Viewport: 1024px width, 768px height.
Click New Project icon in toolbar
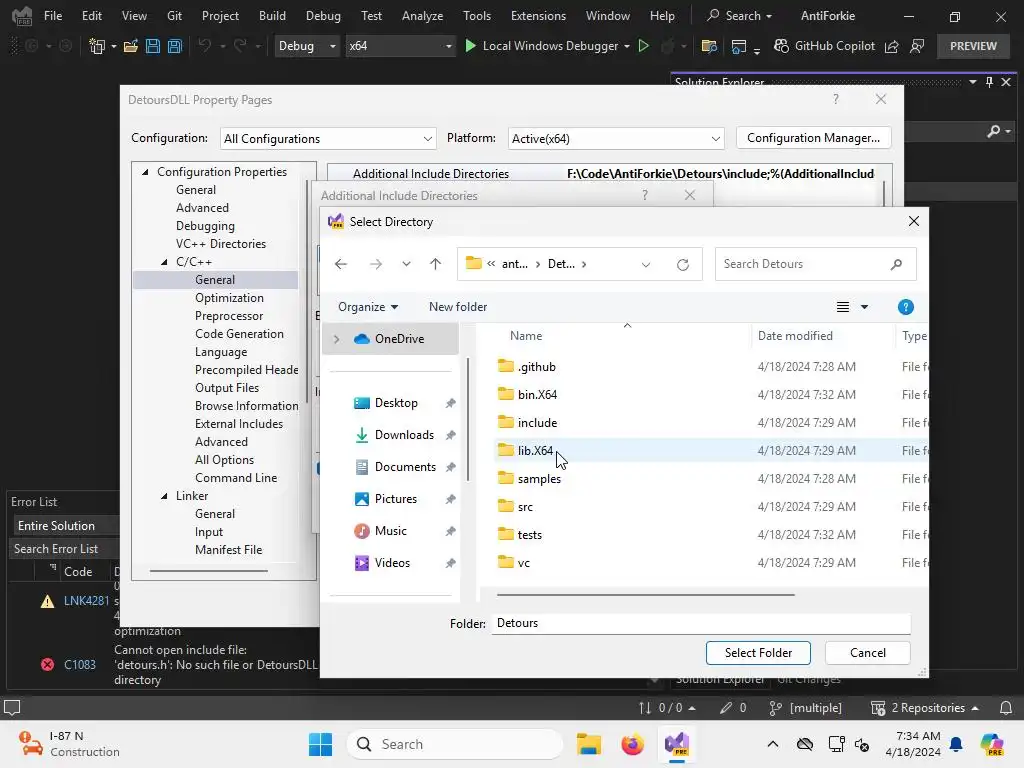coord(97,46)
